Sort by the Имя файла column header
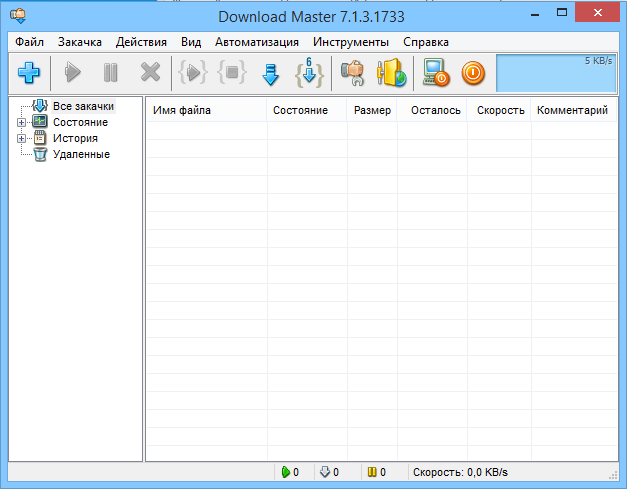Viewport: 627px width, 489px height. click(206, 110)
